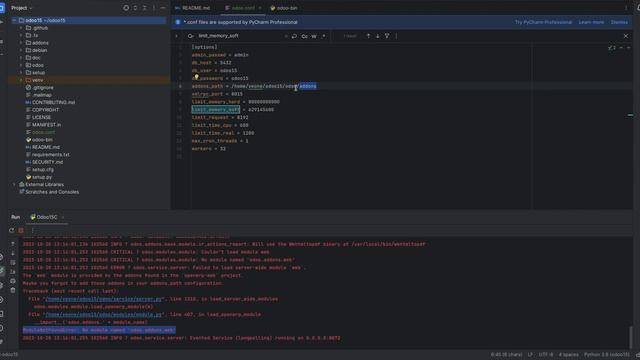The image size is (640, 360).
Task: Go to previous search occurrence
Action: coord(368,36)
